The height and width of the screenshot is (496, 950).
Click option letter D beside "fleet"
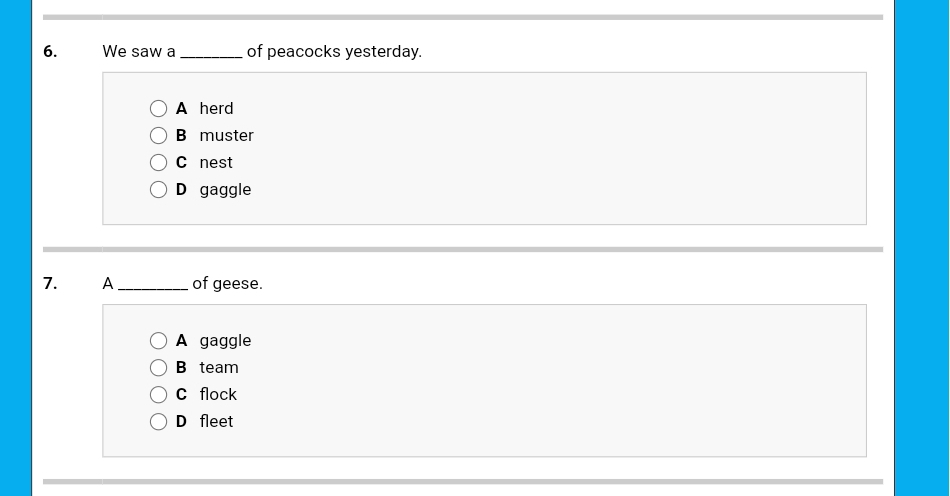pos(181,422)
